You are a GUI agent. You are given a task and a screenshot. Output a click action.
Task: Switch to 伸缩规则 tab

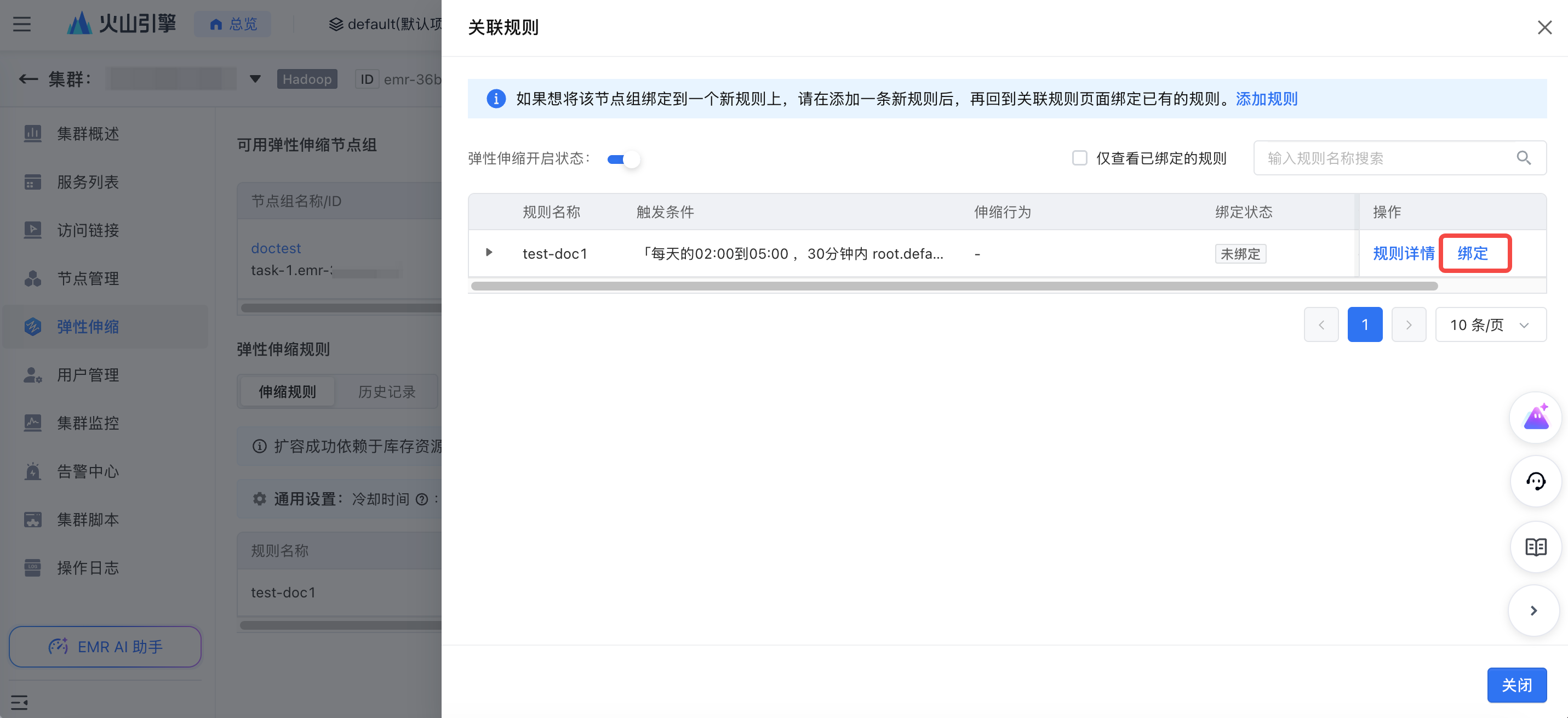(x=287, y=391)
